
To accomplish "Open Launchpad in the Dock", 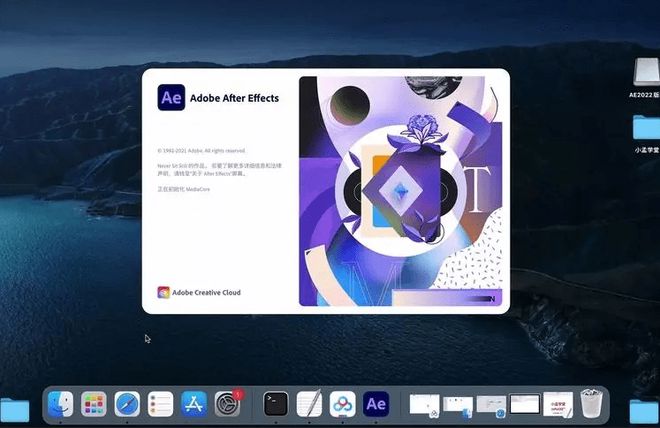I will coord(93,404).
